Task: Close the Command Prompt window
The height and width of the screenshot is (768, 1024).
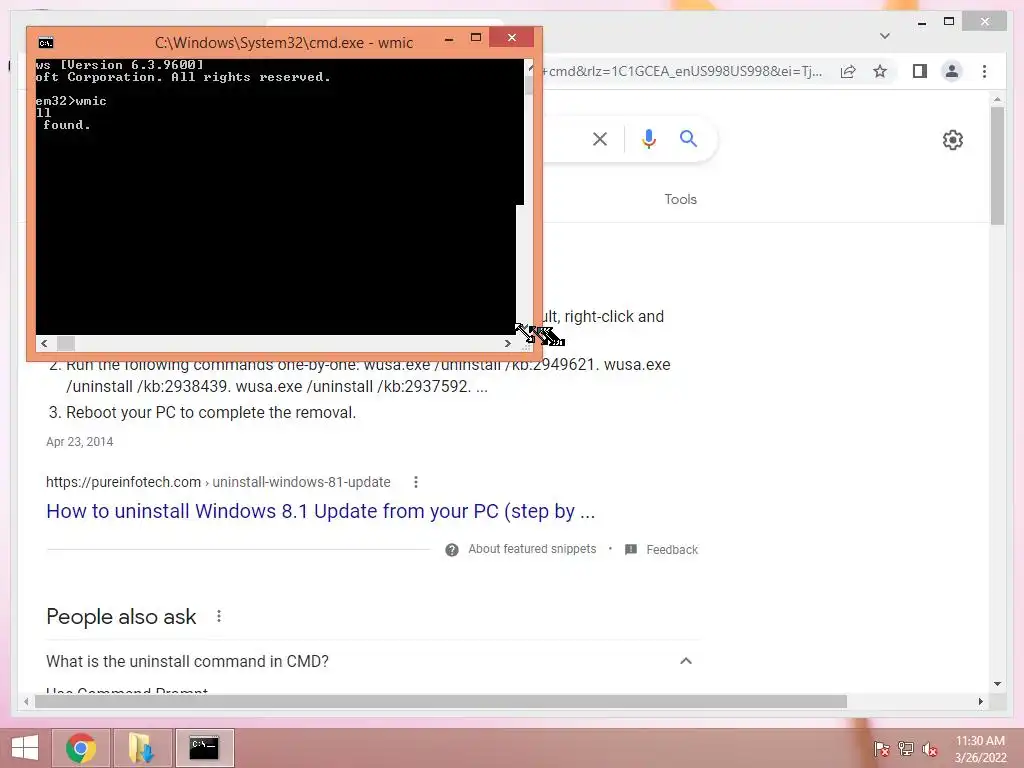Action: pyautogui.click(x=512, y=38)
